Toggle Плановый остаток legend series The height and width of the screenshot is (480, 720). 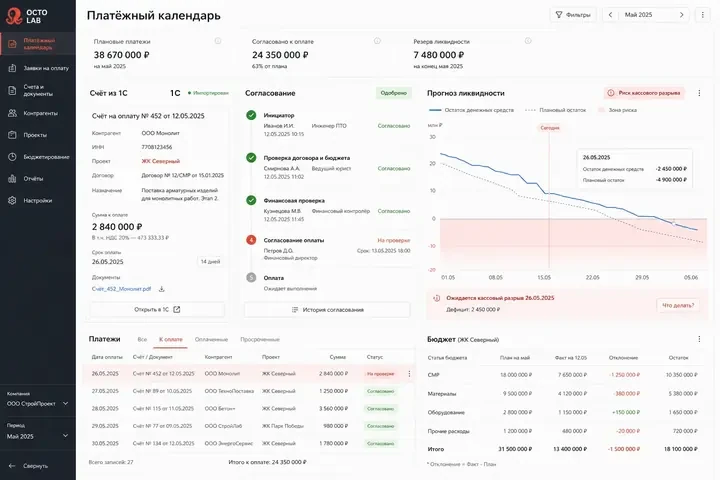pyautogui.click(x=556, y=110)
